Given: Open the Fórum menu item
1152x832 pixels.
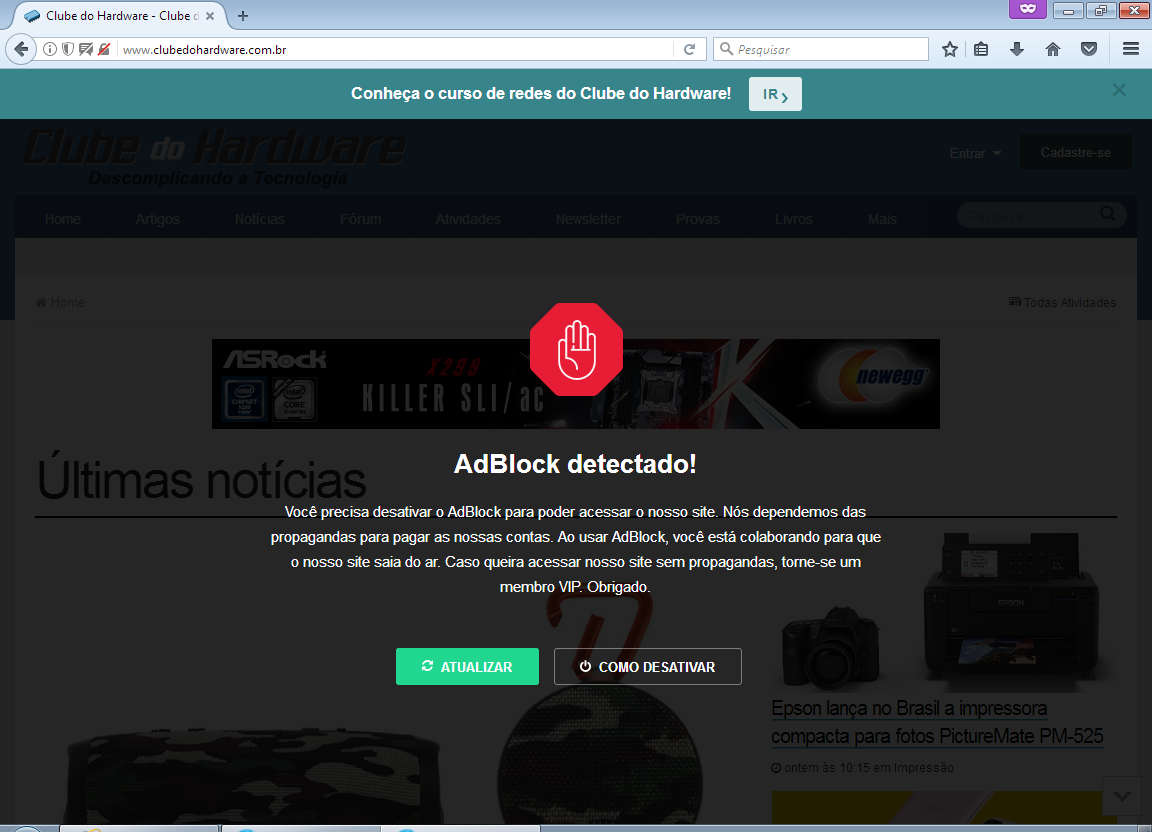Looking at the screenshot, I should [x=360, y=219].
